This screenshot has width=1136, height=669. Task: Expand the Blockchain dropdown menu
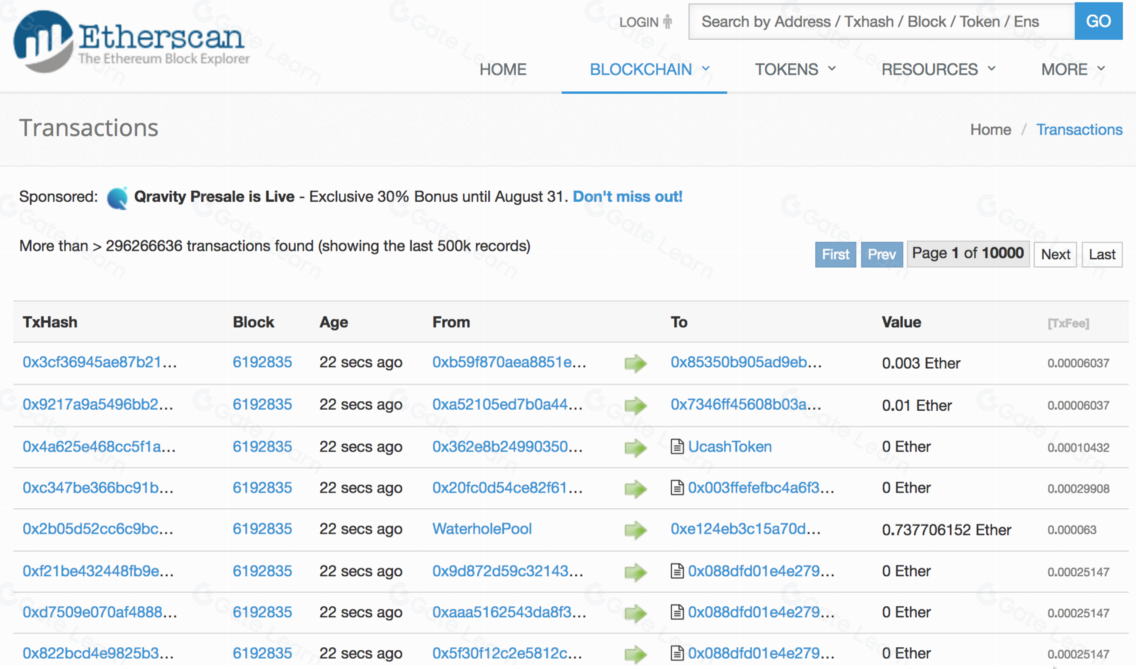click(x=649, y=69)
